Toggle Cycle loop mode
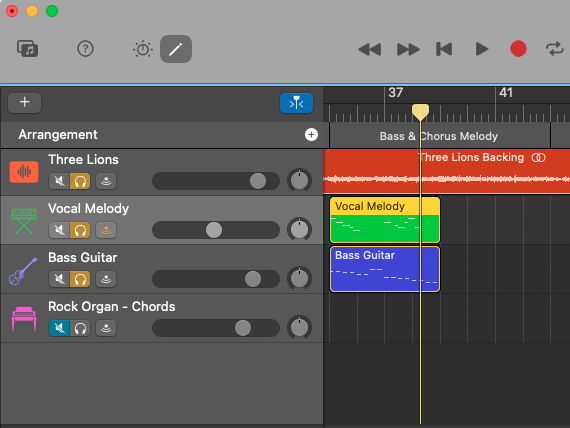570x428 pixels. [555, 49]
